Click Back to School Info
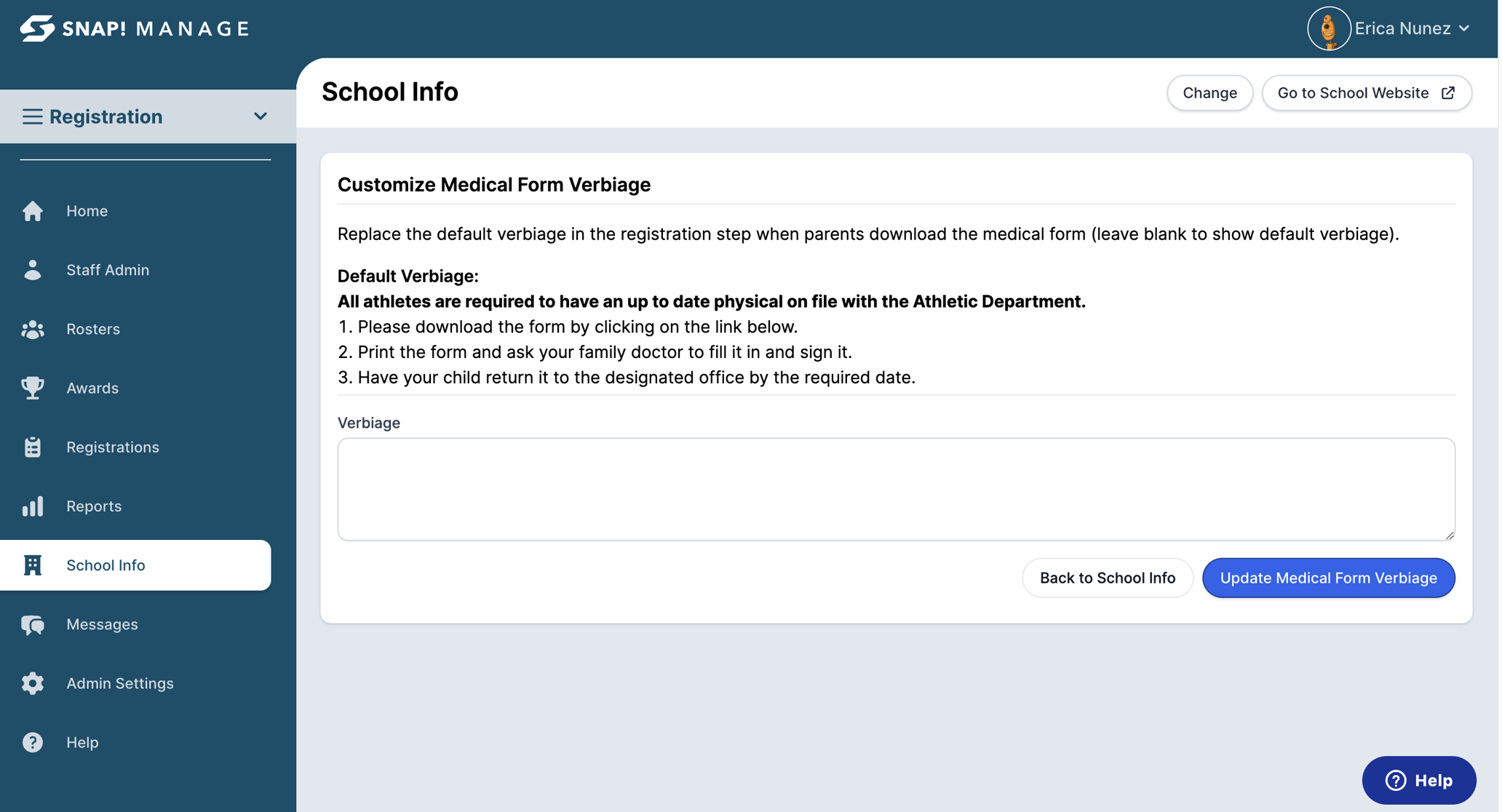The image size is (1502, 812). coord(1107,578)
